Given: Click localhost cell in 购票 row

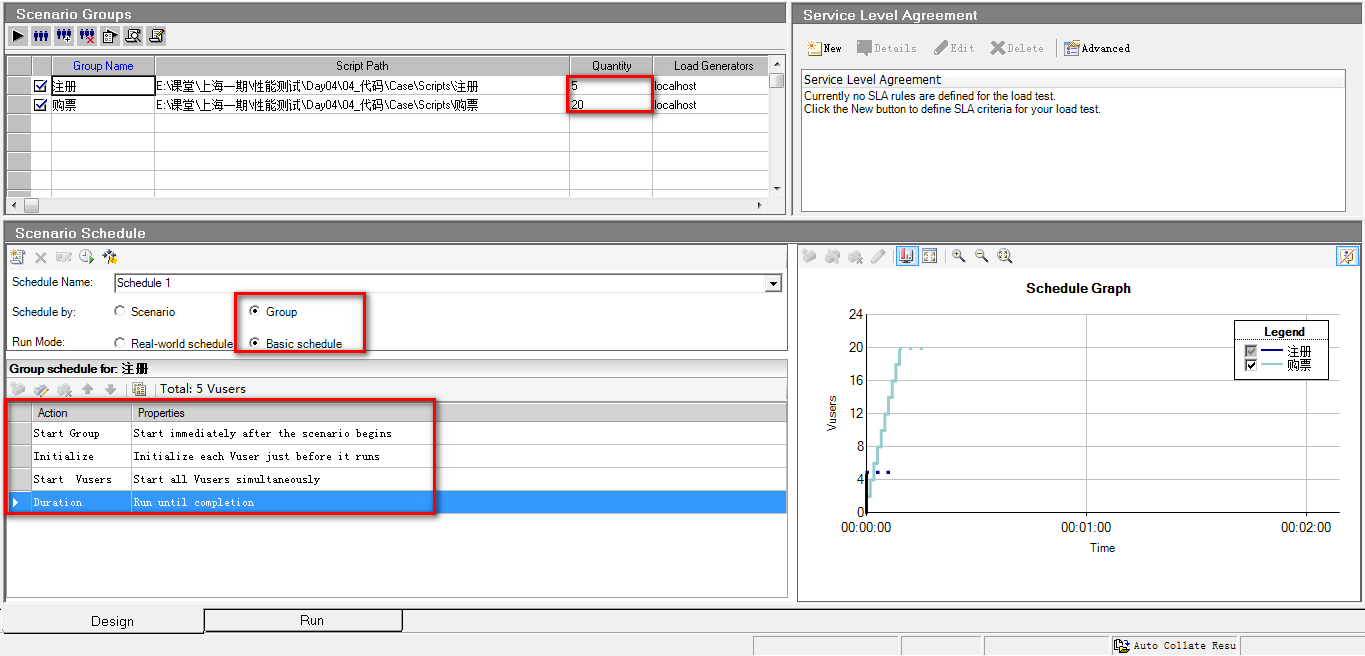Looking at the screenshot, I should [710, 105].
